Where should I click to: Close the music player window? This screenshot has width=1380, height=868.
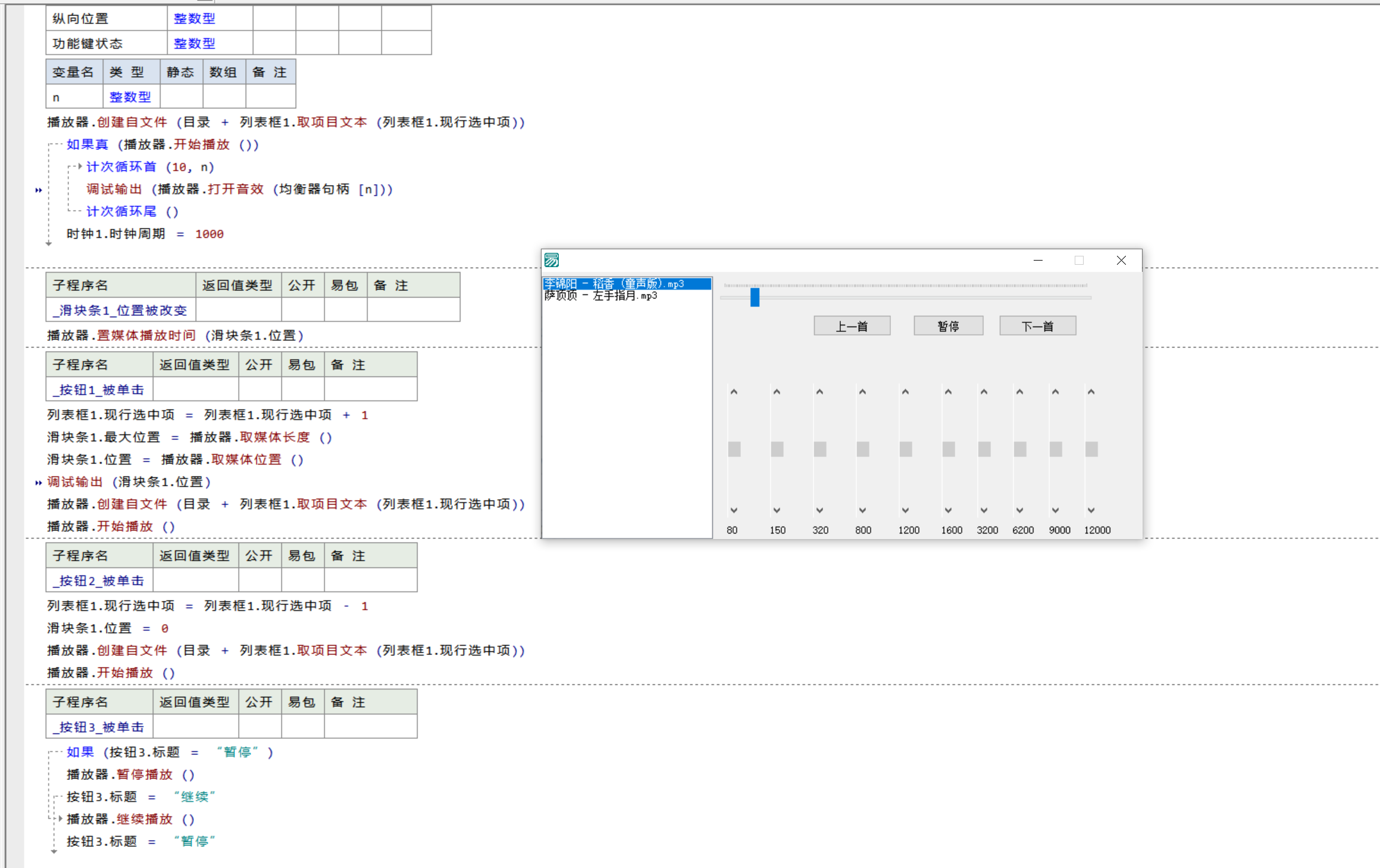[1121, 260]
